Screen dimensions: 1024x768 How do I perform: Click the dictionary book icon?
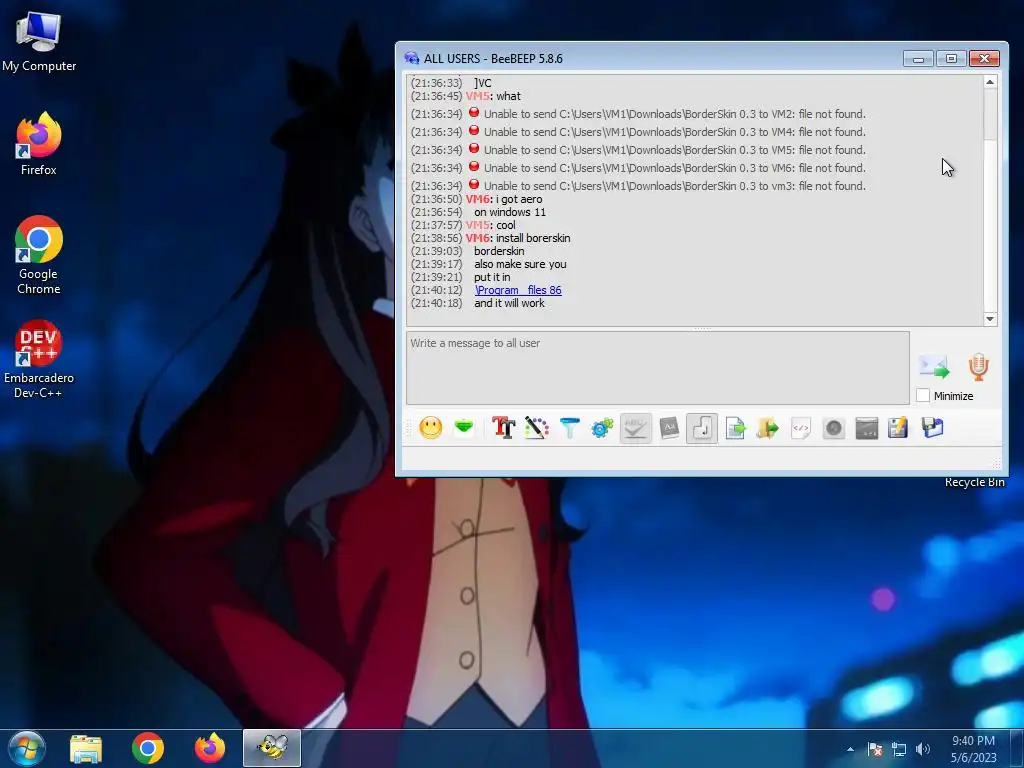[x=669, y=428]
